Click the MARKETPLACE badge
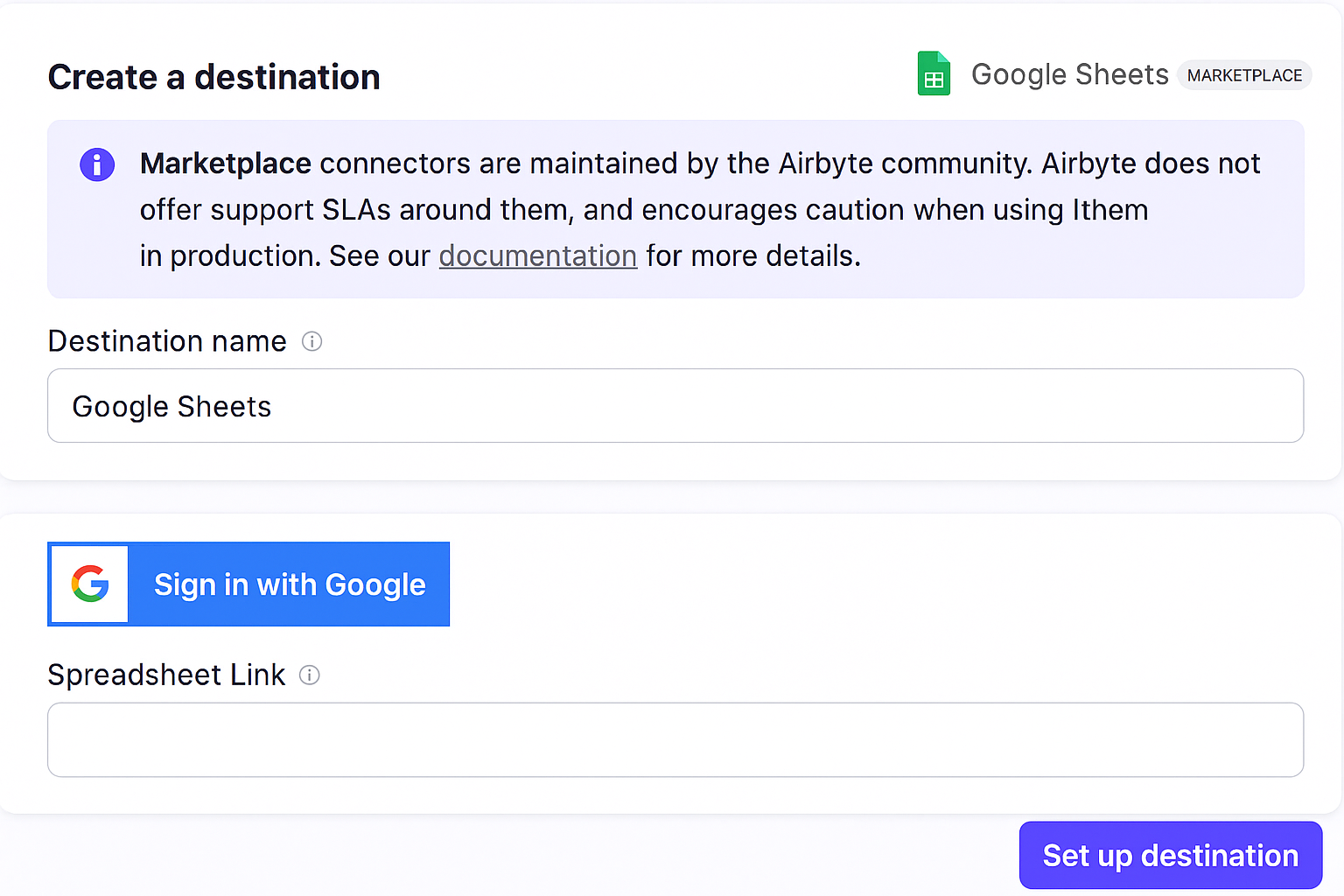 coord(1244,75)
